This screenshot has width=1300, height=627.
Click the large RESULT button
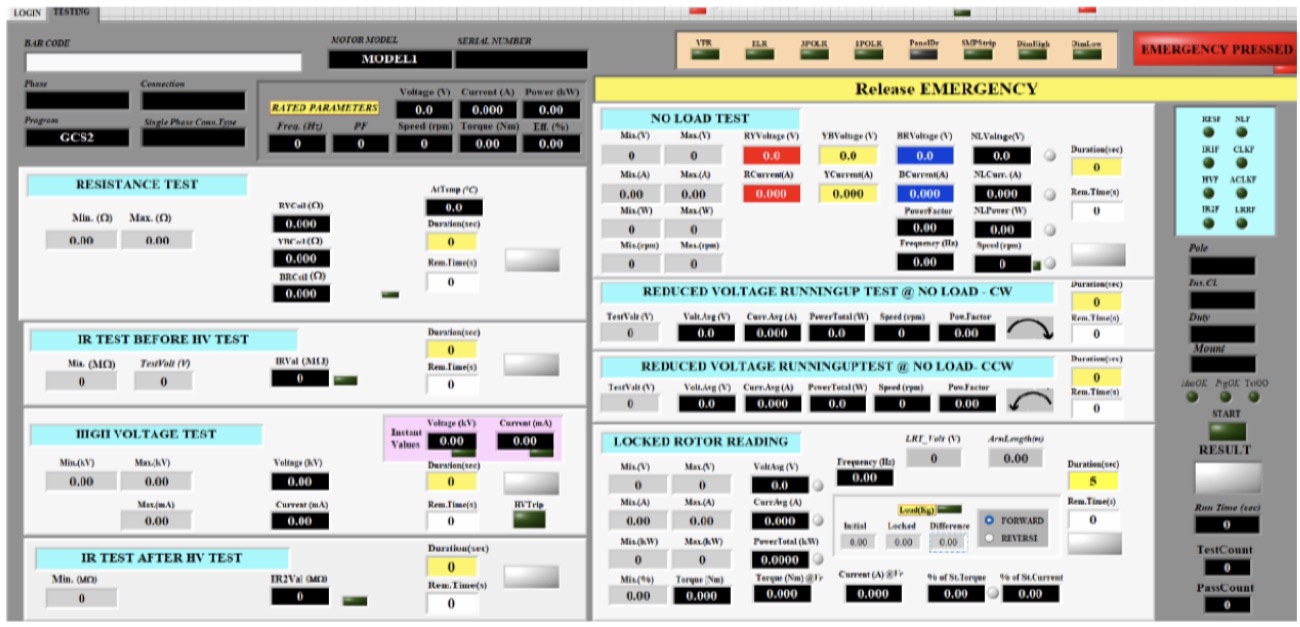coord(1227,478)
